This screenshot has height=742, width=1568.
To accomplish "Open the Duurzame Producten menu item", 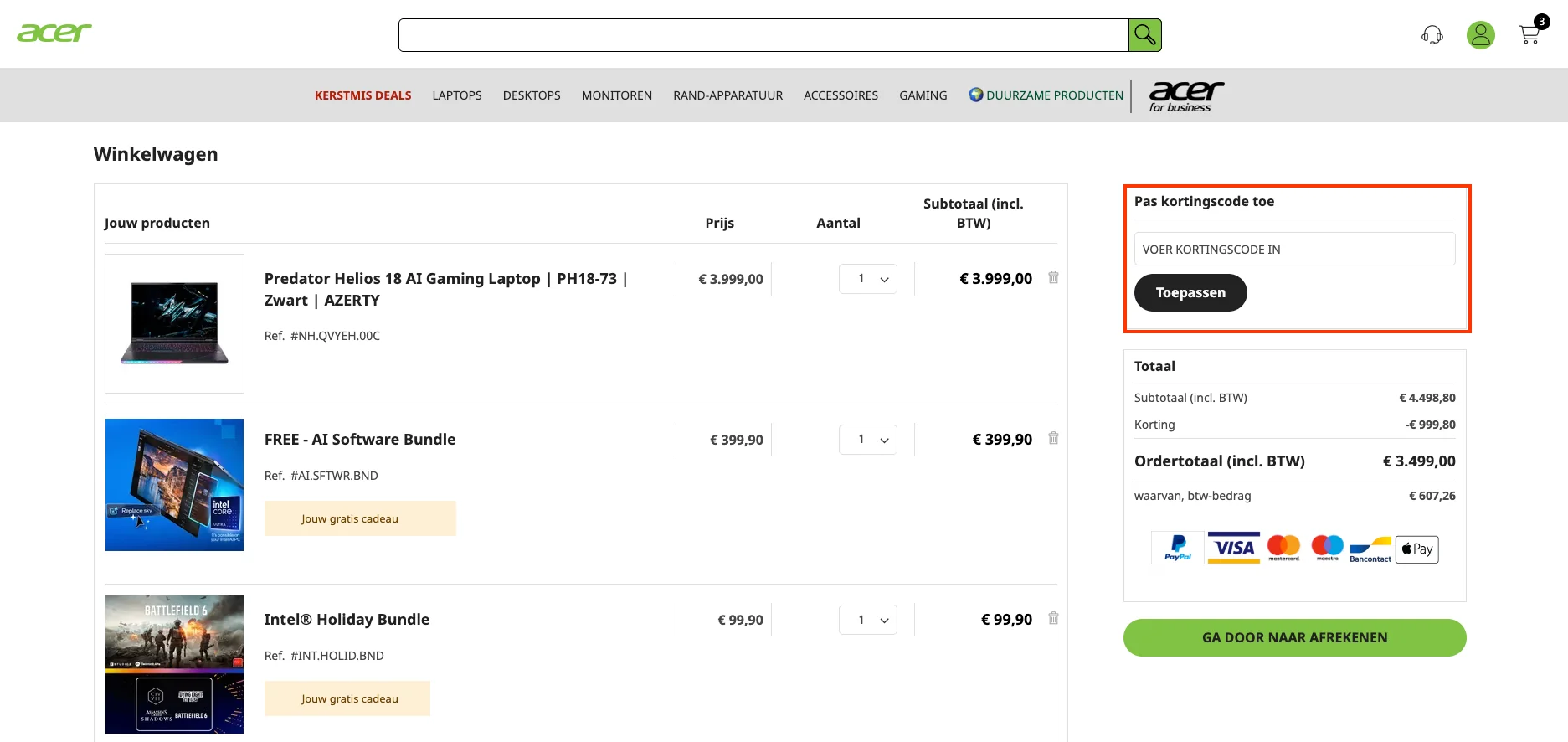I will [1054, 95].
